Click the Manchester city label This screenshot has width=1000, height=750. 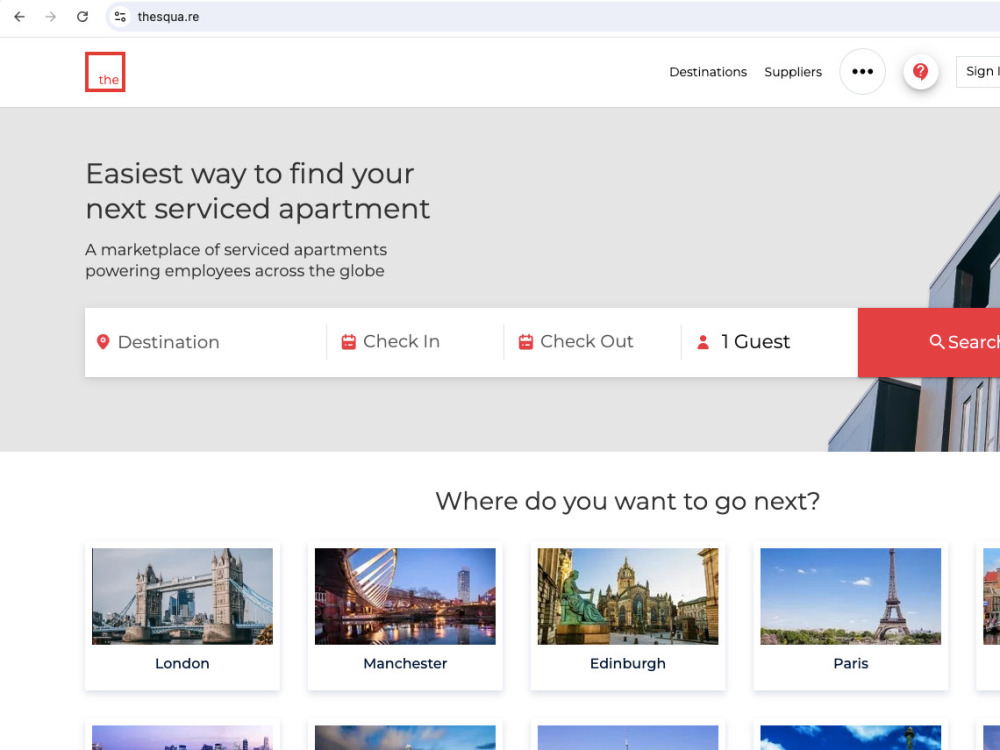click(x=405, y=663)
